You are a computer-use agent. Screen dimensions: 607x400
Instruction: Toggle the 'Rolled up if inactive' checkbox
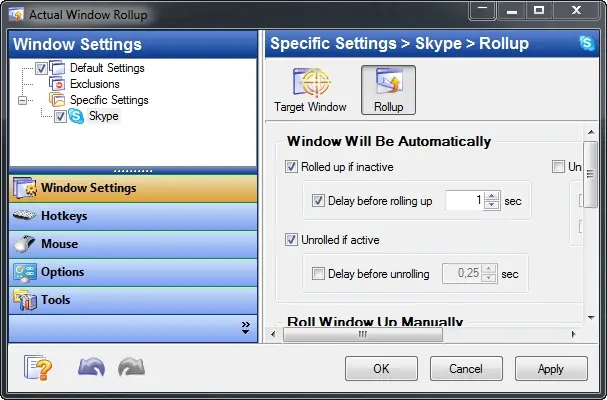pyautogui.click(x=292, y=167)
